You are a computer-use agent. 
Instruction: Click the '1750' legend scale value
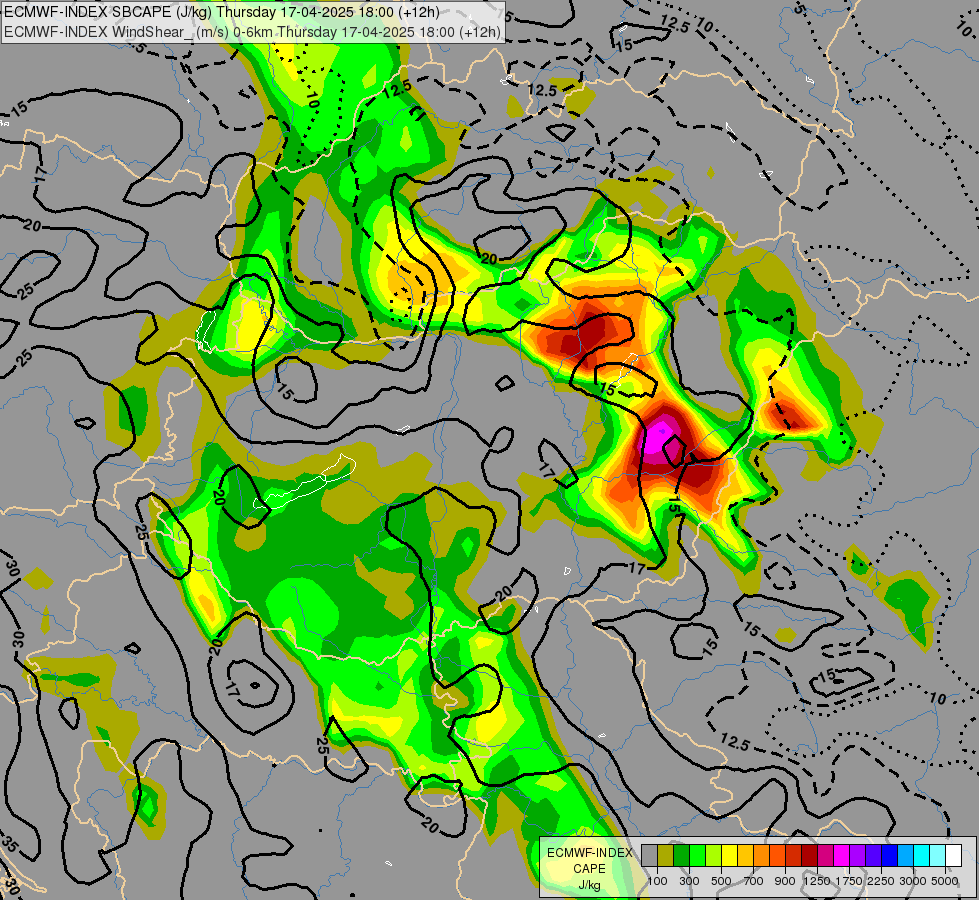(x=849, y=881)
